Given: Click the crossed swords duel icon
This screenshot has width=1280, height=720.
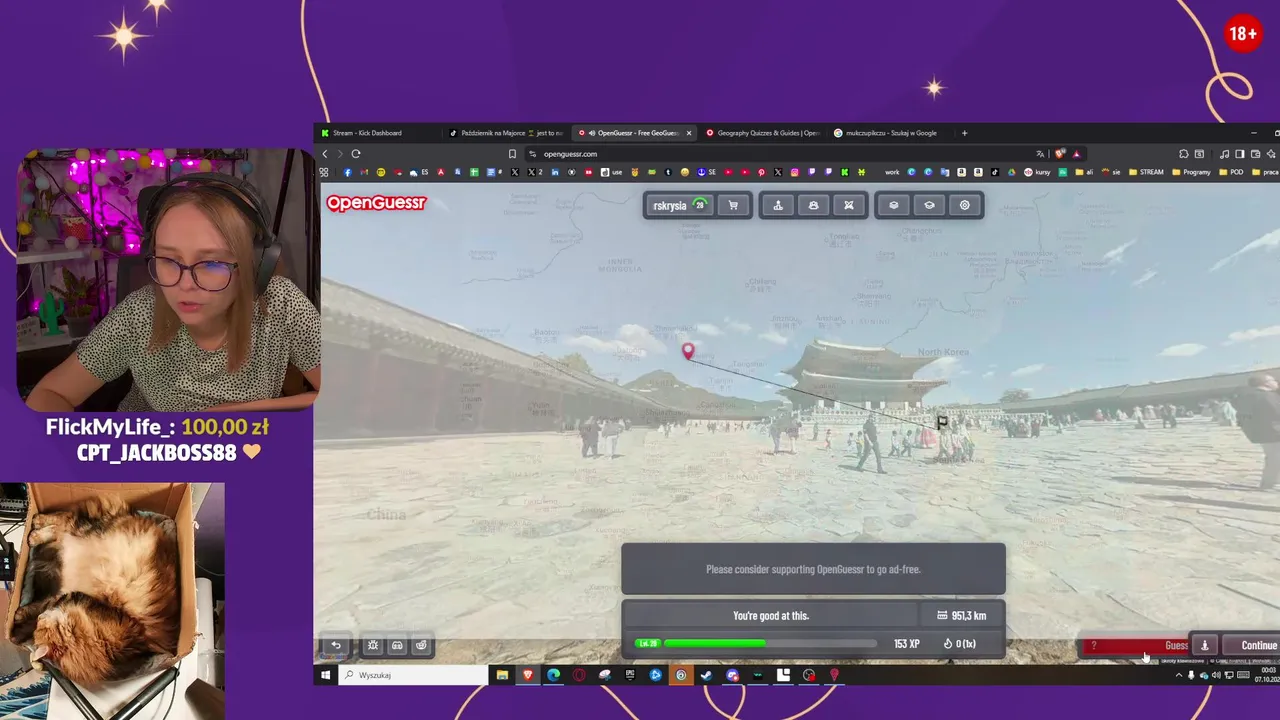Looking at the screenshot, I should [x=848, y=205].
